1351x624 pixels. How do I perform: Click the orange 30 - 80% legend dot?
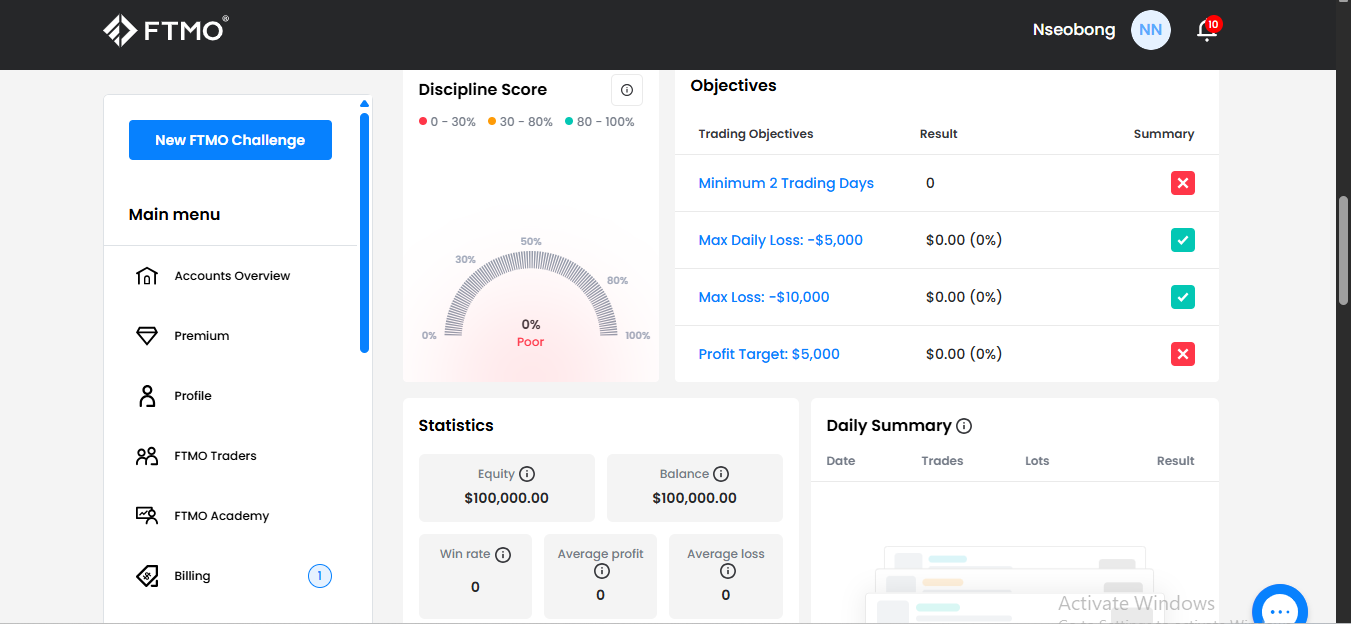(x=492, y=122)
